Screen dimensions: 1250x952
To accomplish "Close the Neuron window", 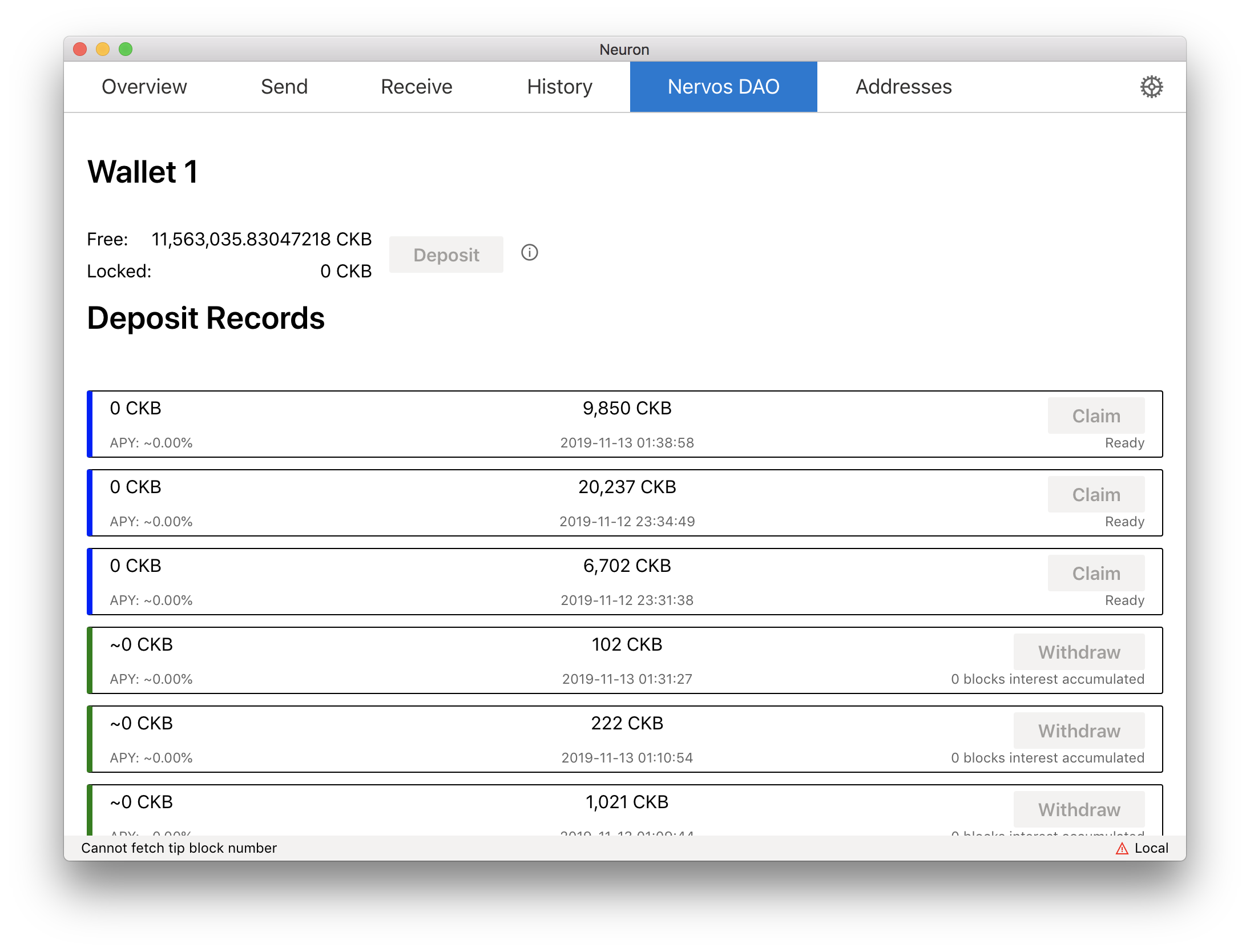I will tap(80, 49).
